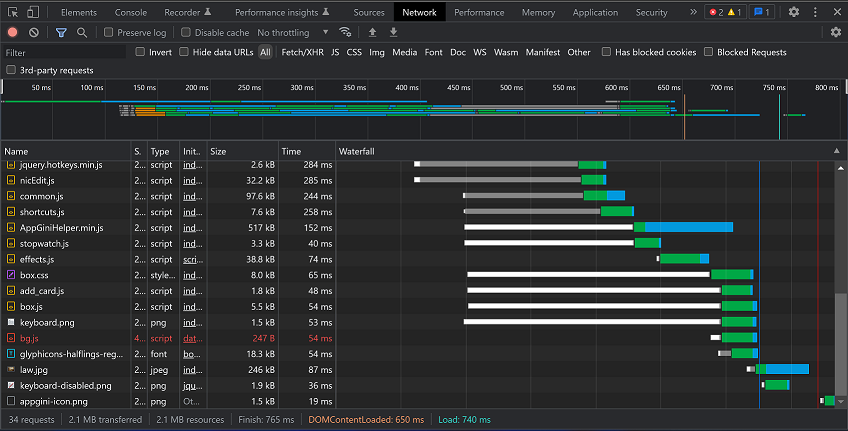Activate the inspect element picker icon
The image size is (848, 431).
click(x=13, y=12)
